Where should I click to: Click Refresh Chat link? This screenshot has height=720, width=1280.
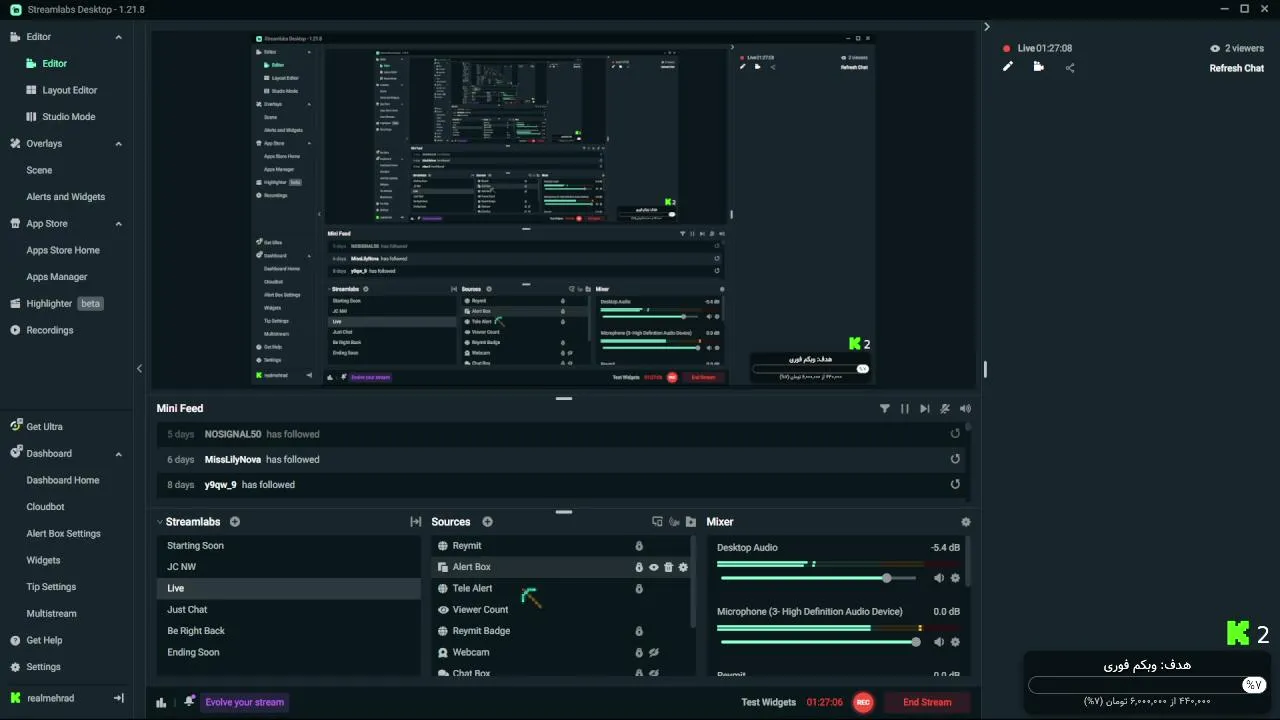[x=1237, y=68]
